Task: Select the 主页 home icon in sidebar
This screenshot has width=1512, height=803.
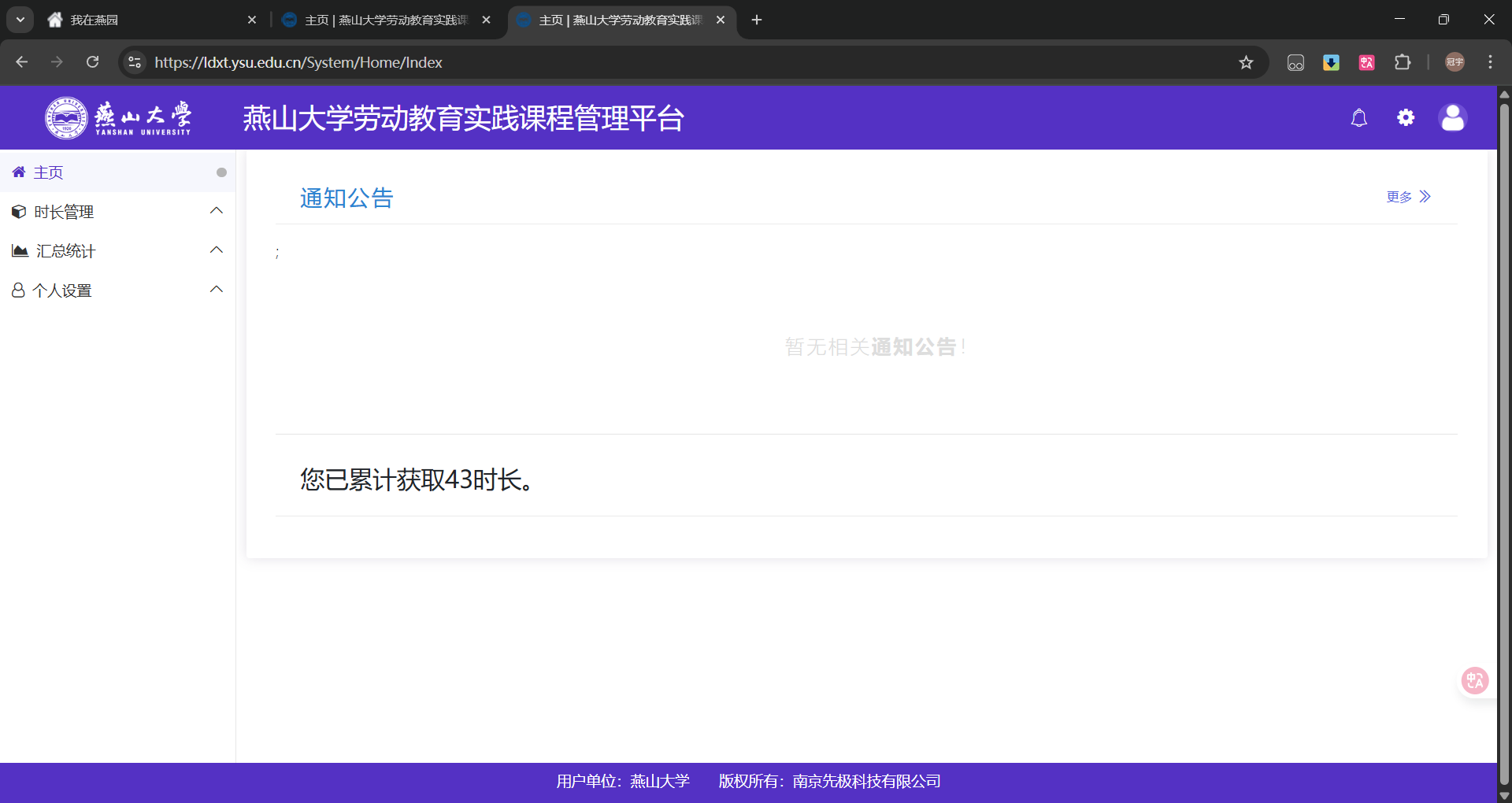Action: point(18,172)
